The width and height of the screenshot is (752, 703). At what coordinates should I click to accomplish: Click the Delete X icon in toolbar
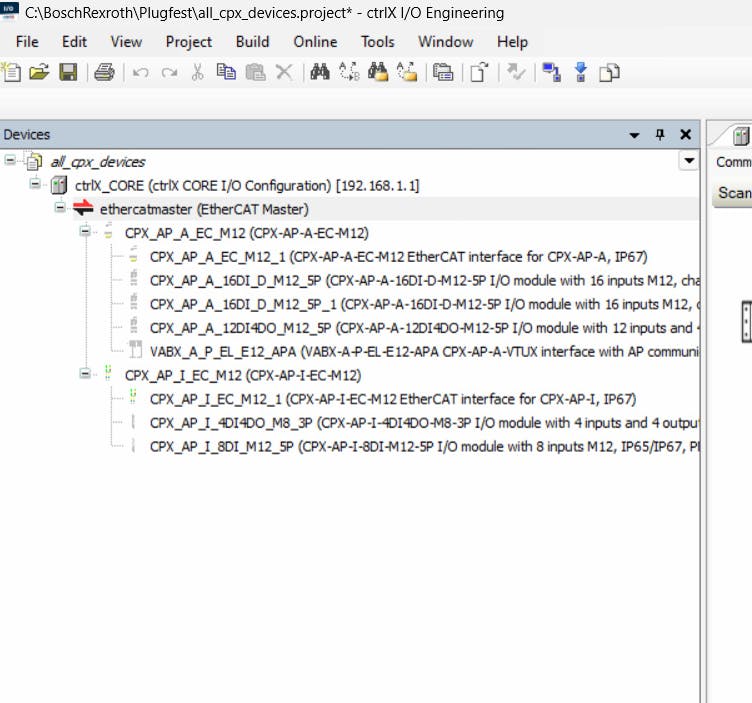284,72
